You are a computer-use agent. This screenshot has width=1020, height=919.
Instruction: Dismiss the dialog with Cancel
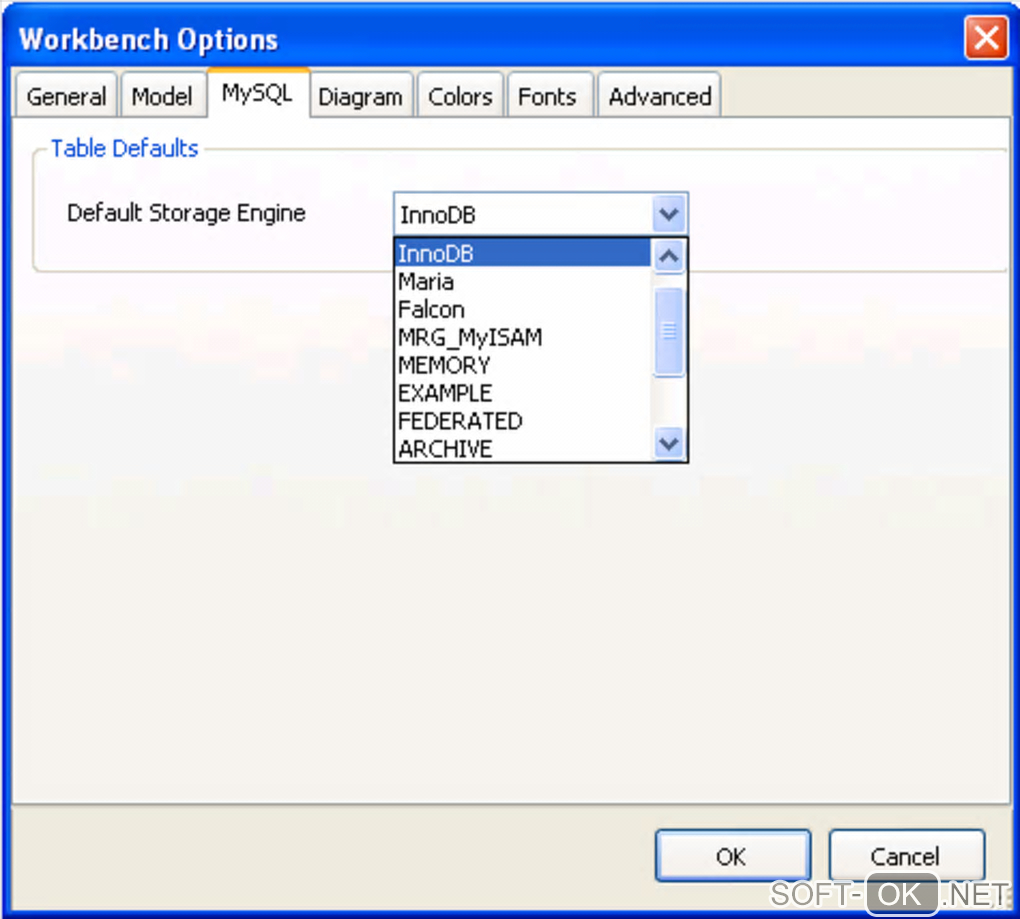[906, 856]
